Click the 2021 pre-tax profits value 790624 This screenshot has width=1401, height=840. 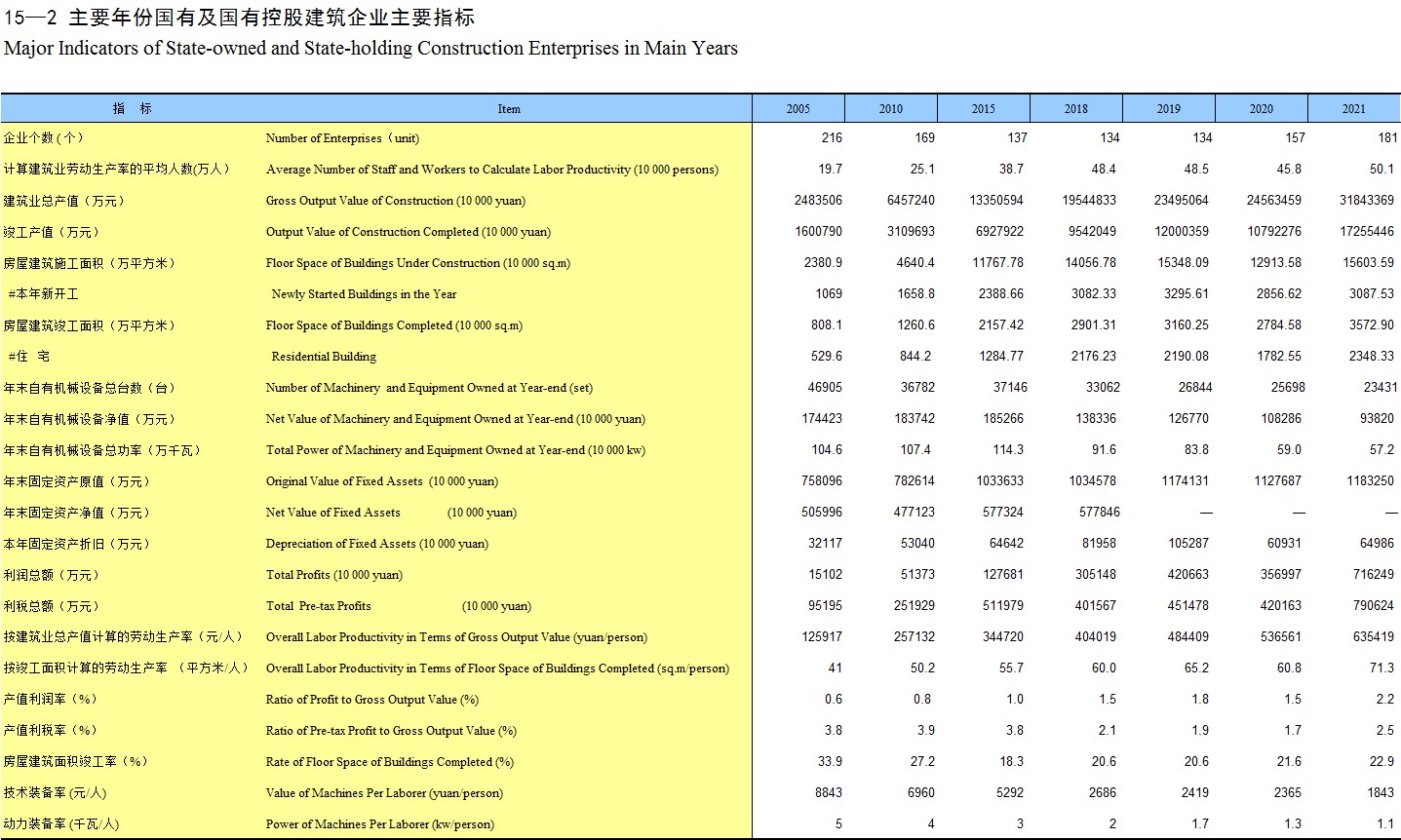pyautogui.click(x=1374, y=606)
